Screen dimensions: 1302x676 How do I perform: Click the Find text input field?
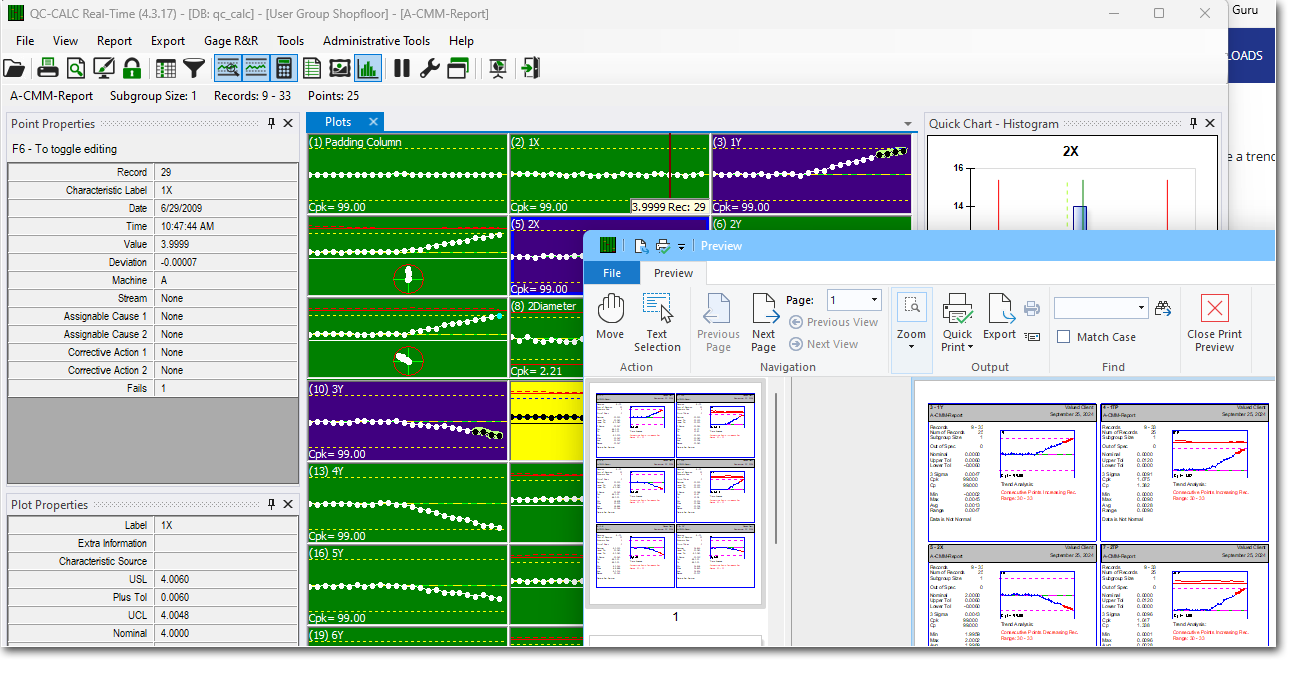pos(1095,308)
